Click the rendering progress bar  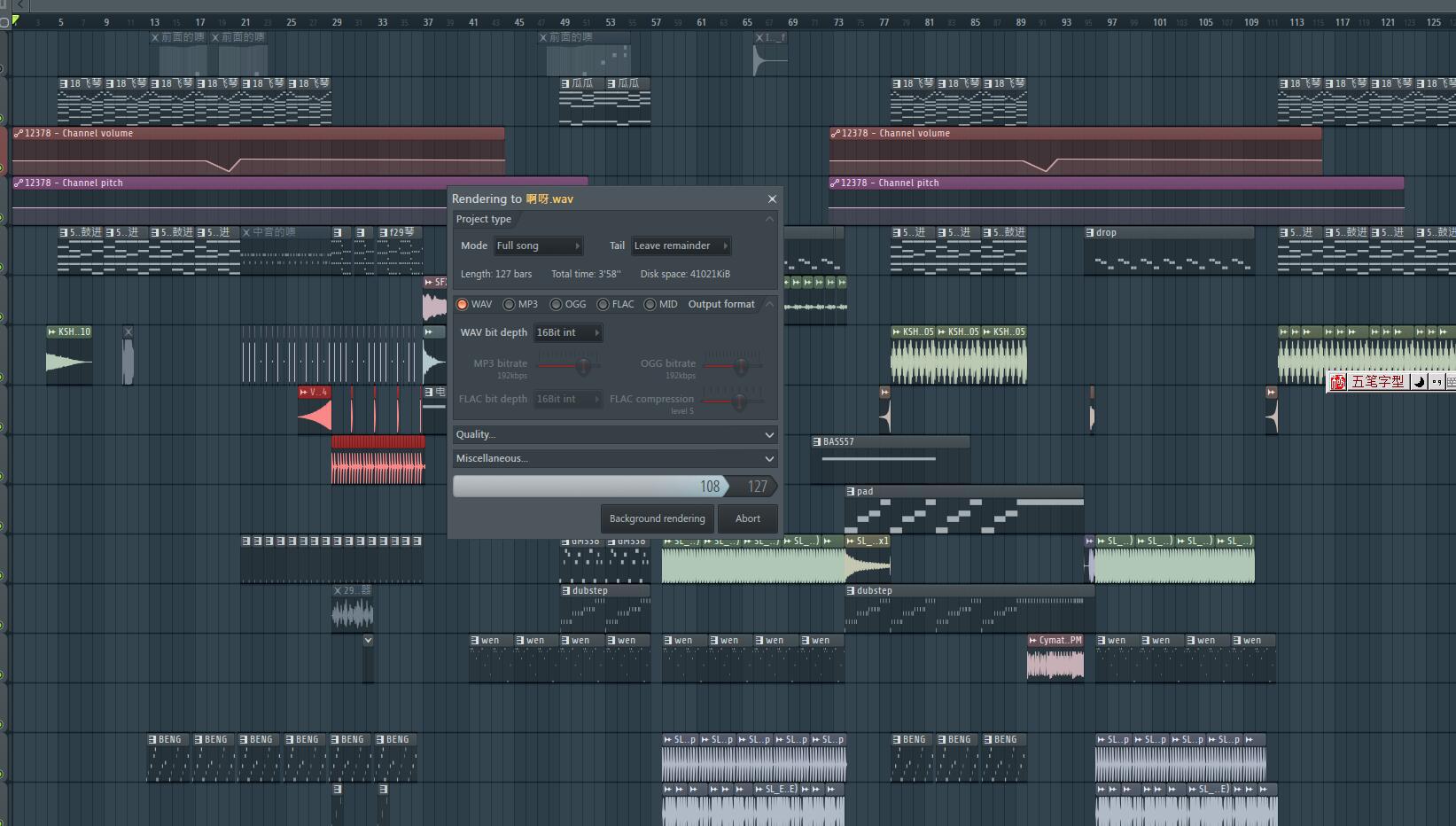[614, 486]
